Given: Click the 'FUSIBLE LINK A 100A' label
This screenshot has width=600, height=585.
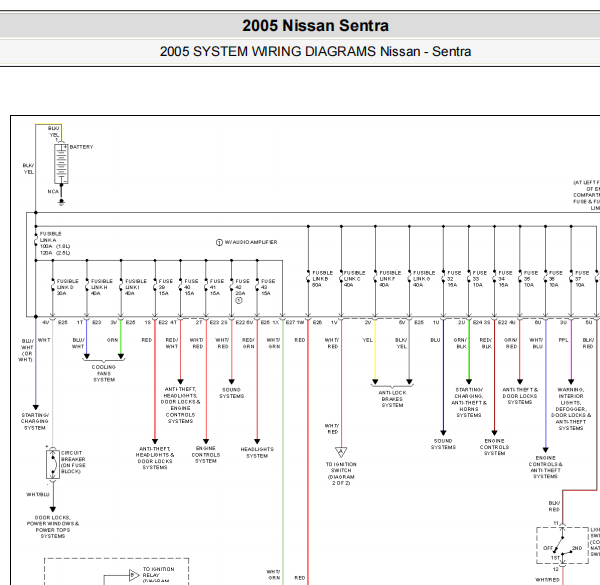Looking at the screenshot, I should coord(55,243).
